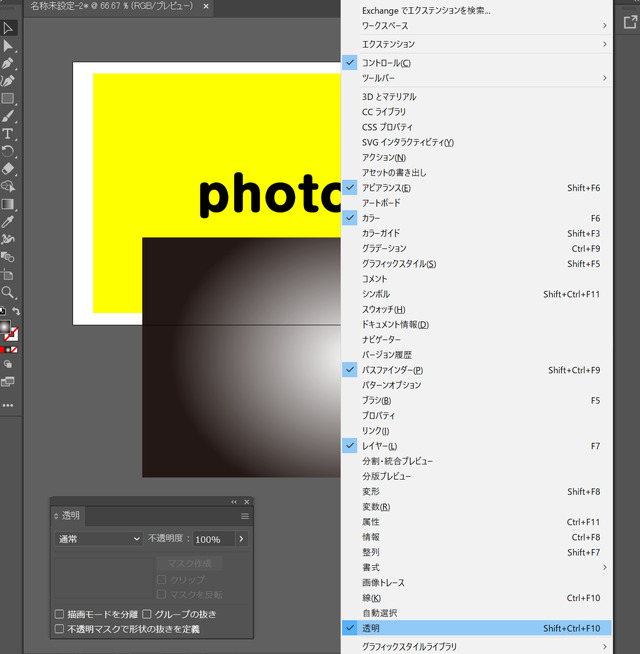Select the Rectangle tool
Screen dimensions: 640x654
(x=8, y=98)
